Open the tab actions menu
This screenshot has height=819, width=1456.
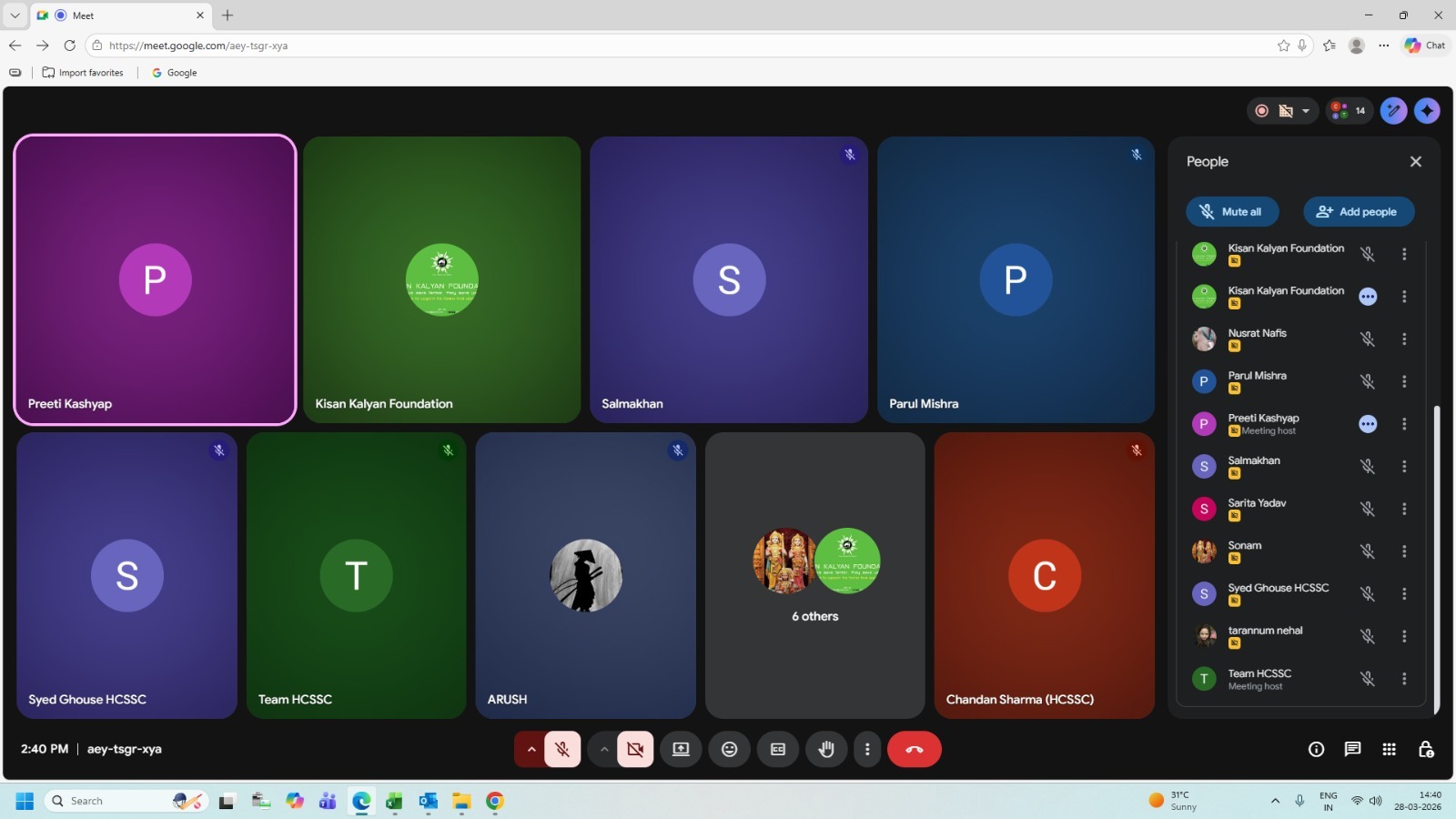tap(15, 15)
